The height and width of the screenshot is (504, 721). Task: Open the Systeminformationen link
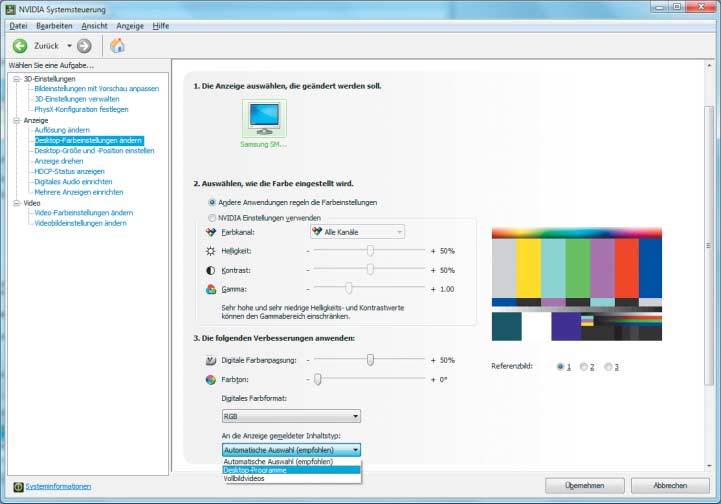(x=58, y=487)
